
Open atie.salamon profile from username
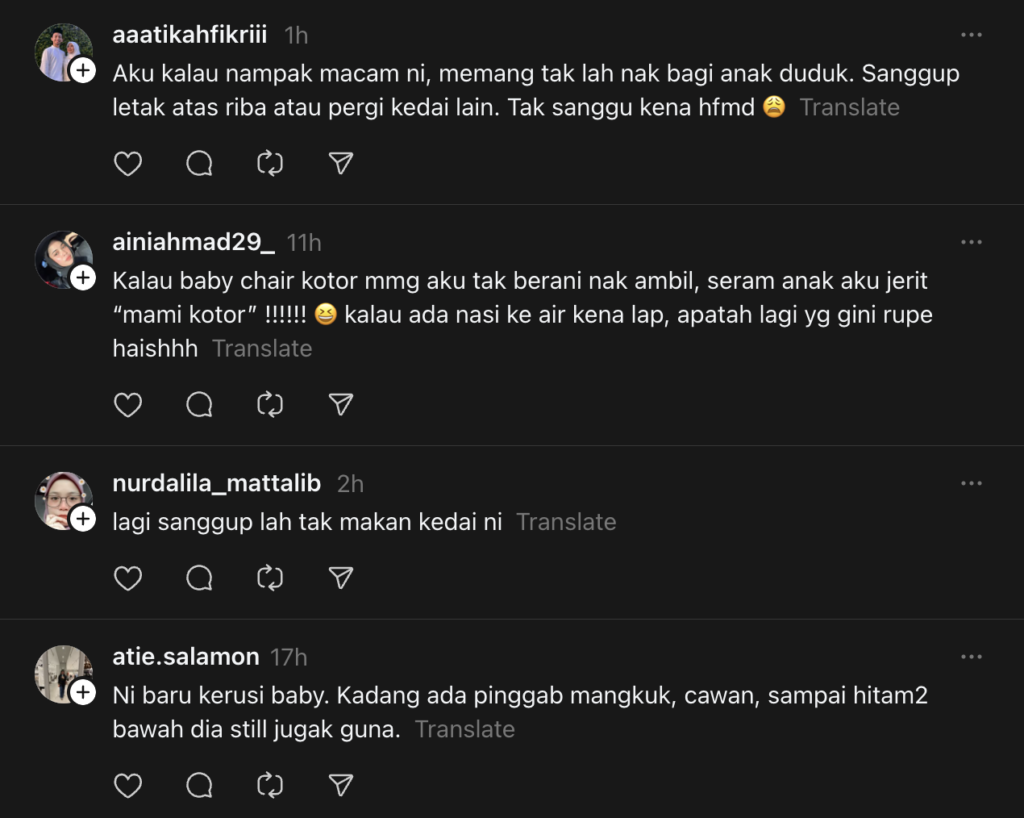pyautogui.click(x=186, y=657)
